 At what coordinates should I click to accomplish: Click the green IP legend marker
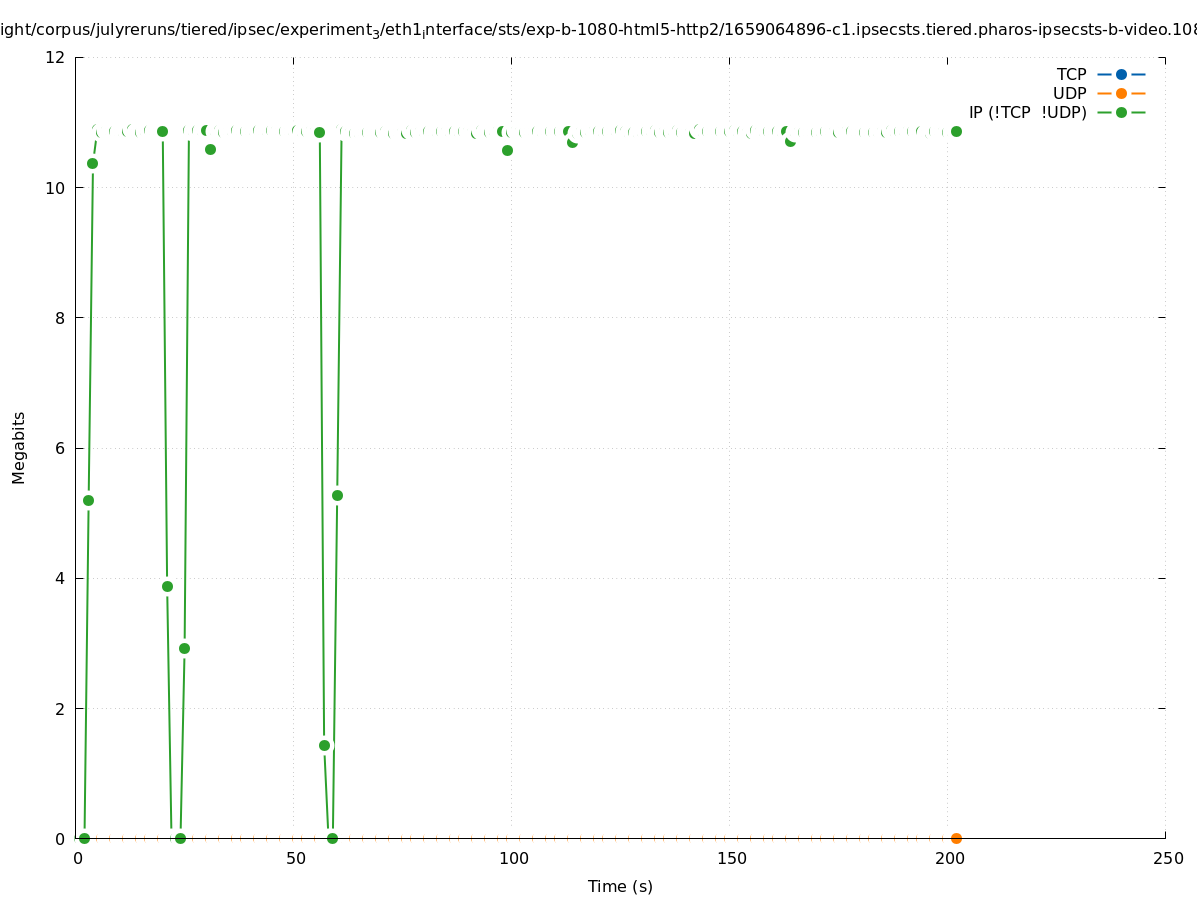[1121, 112]
